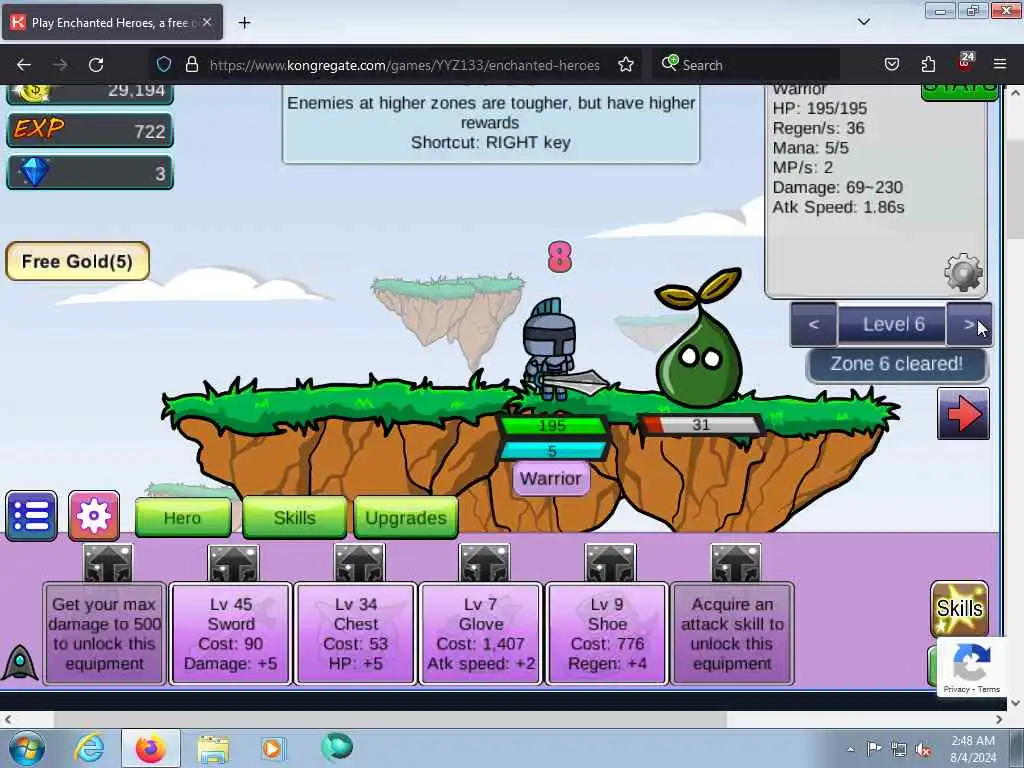Screen dimensions: 1024x768
Task: Attack the green seed enemy
Action: (x=699, y=338)
